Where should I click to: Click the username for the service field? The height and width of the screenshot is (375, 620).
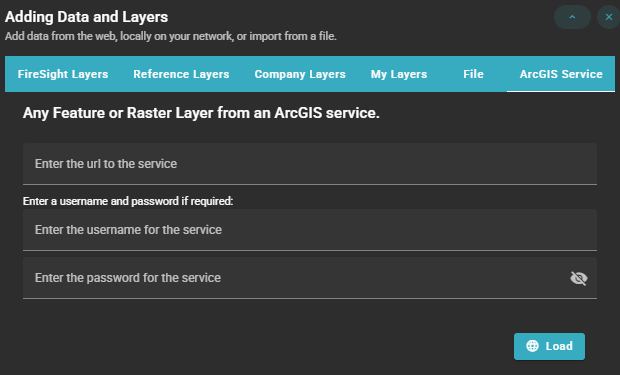pyautogui.click(x=310, y=230)
